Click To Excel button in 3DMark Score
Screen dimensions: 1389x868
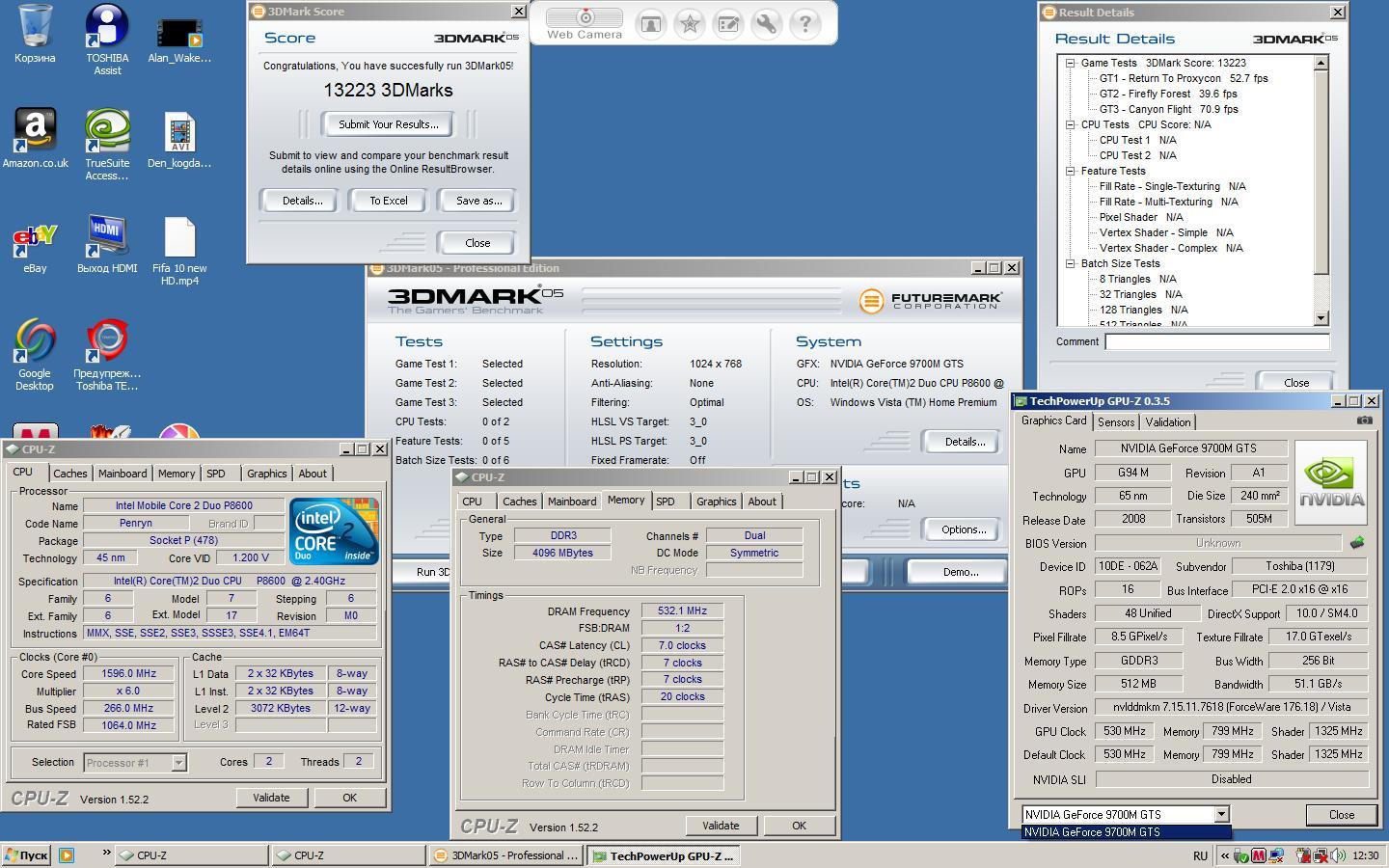coord(389,201)
